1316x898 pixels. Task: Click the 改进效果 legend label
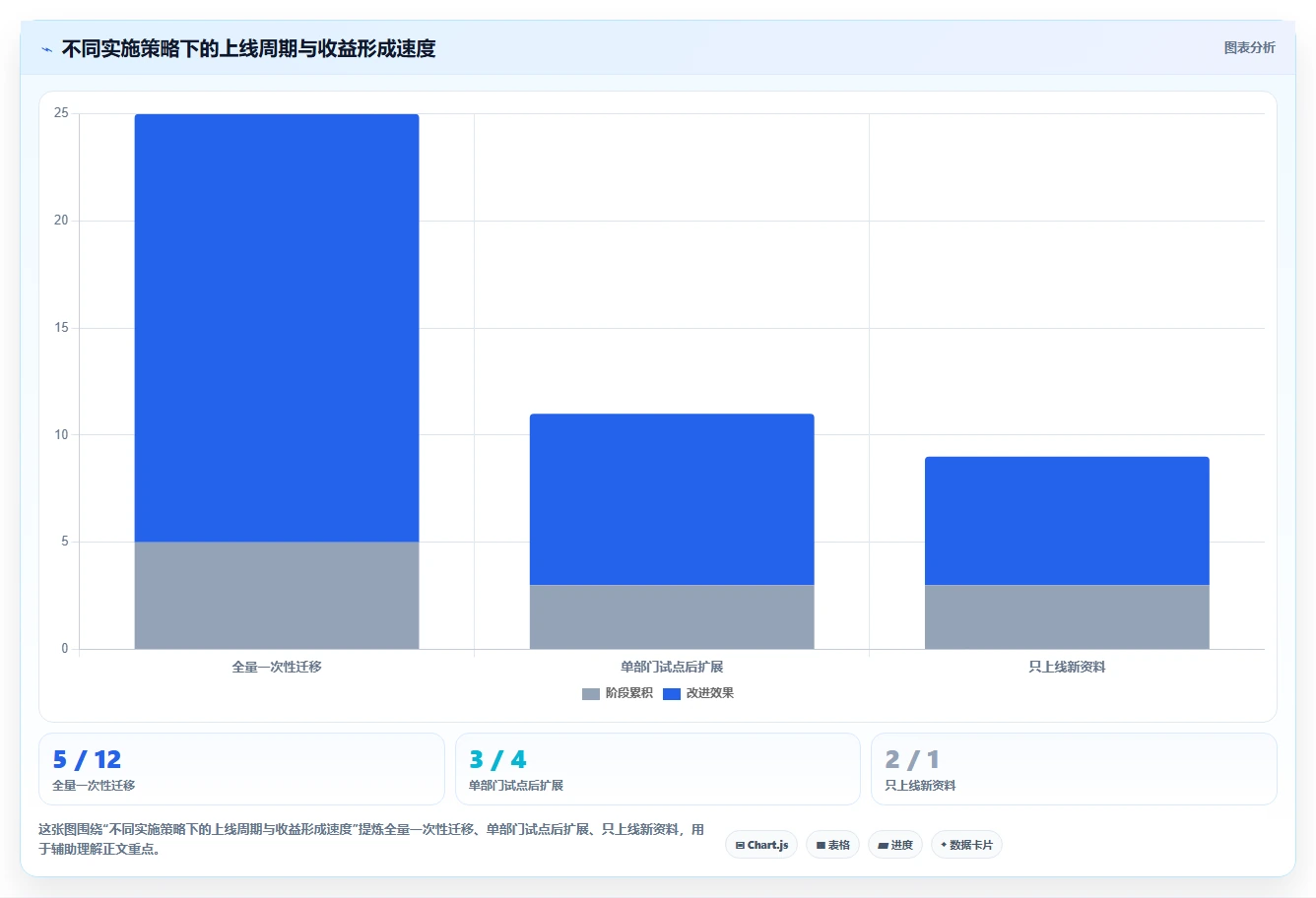click(x=709, y=693)
